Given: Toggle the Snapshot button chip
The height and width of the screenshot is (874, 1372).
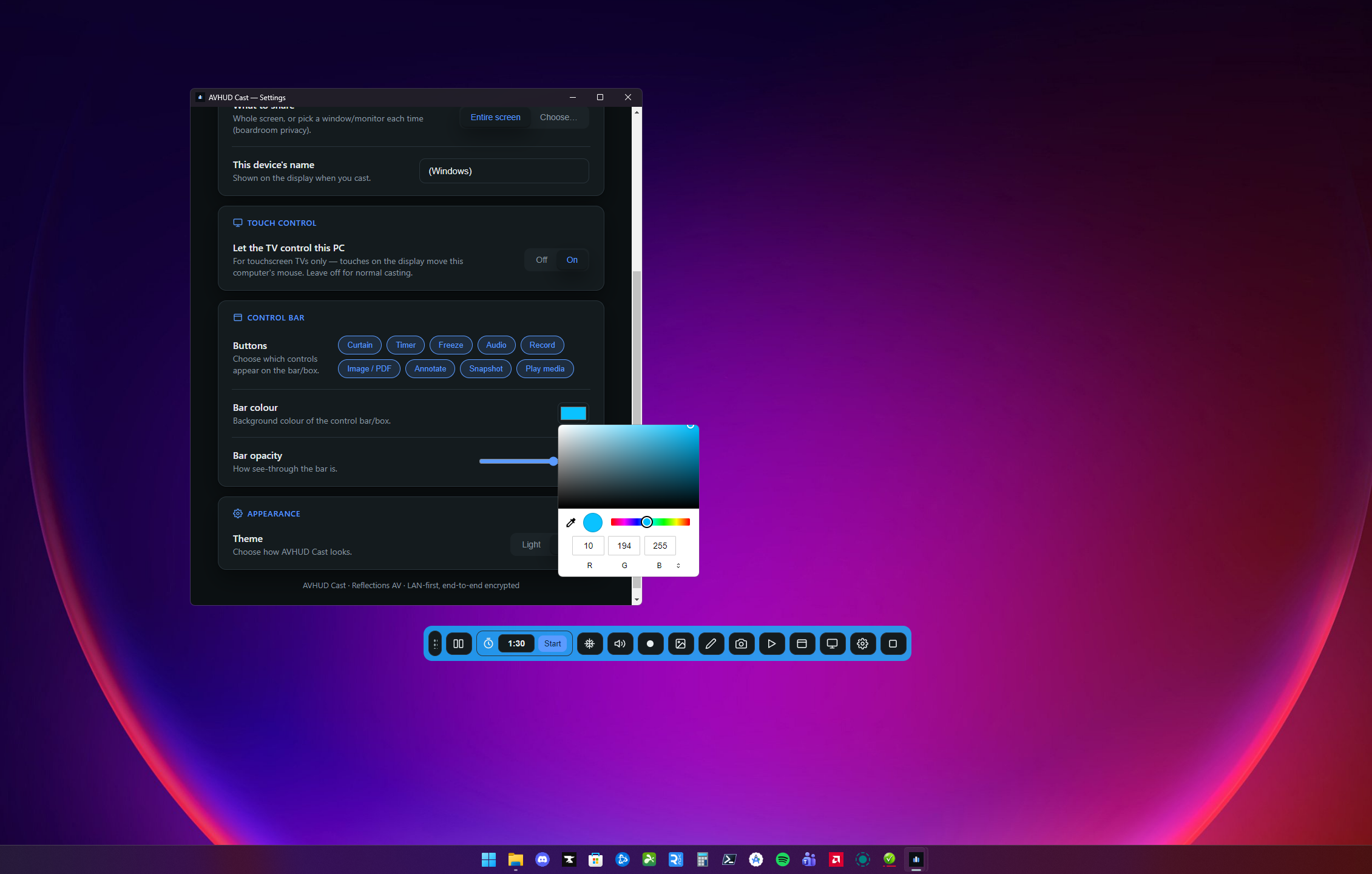Looking at the screenshot, I should coord(486,368).
